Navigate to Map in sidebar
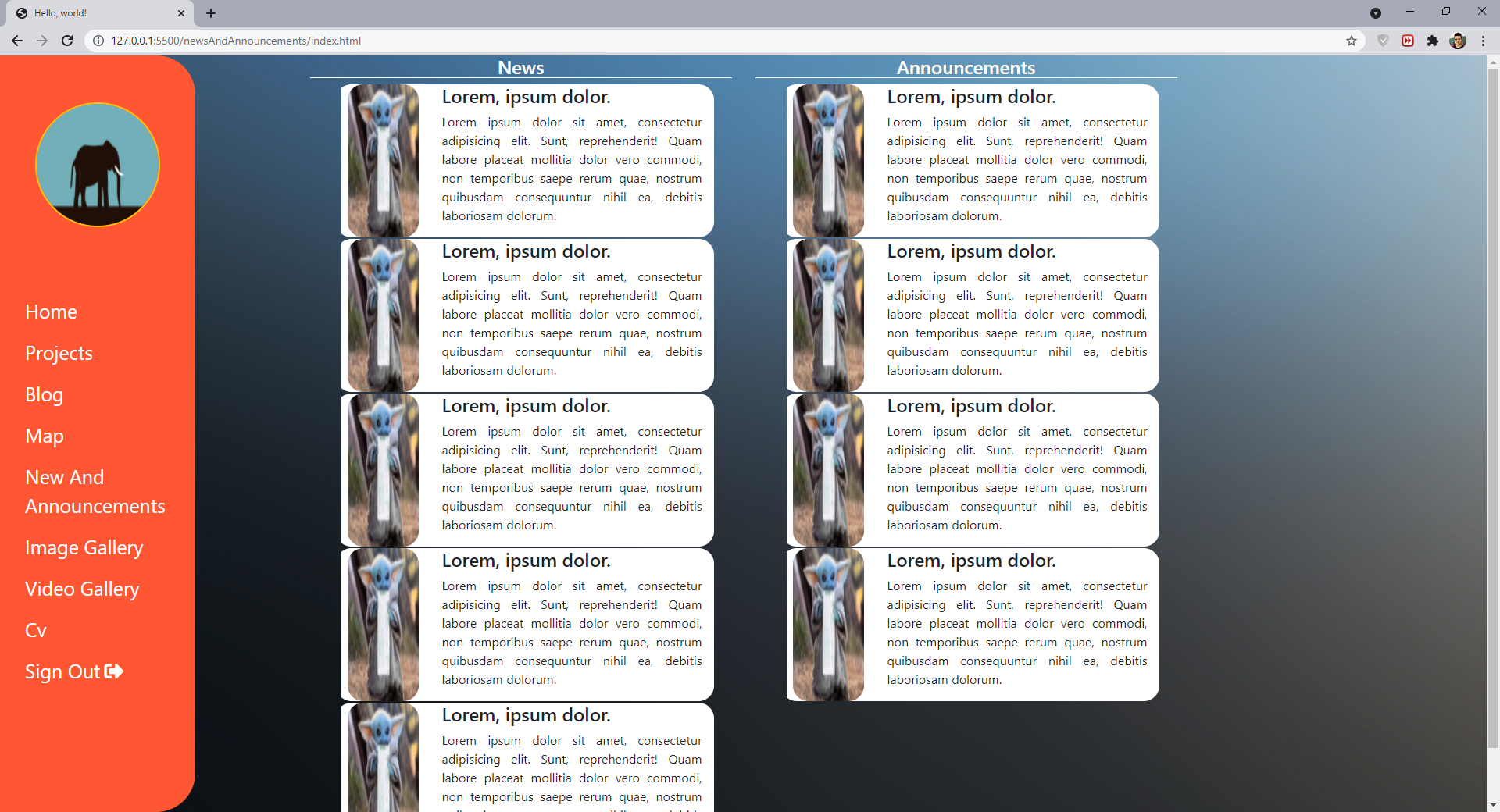The image size is (1500, 812). [45, 436]
